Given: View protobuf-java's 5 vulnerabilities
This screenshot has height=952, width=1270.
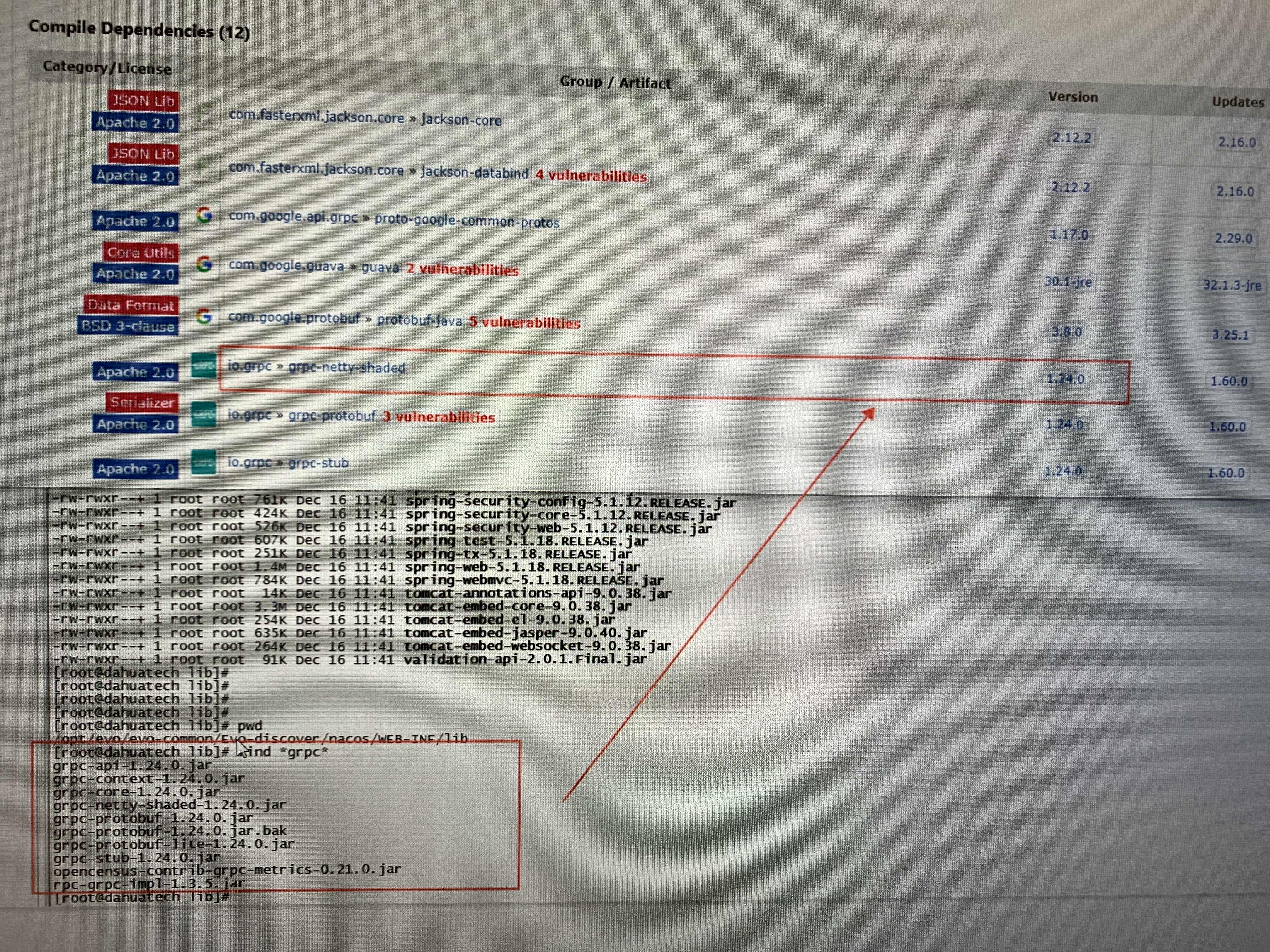Looking at the screenshot, I should click(524, 322).
